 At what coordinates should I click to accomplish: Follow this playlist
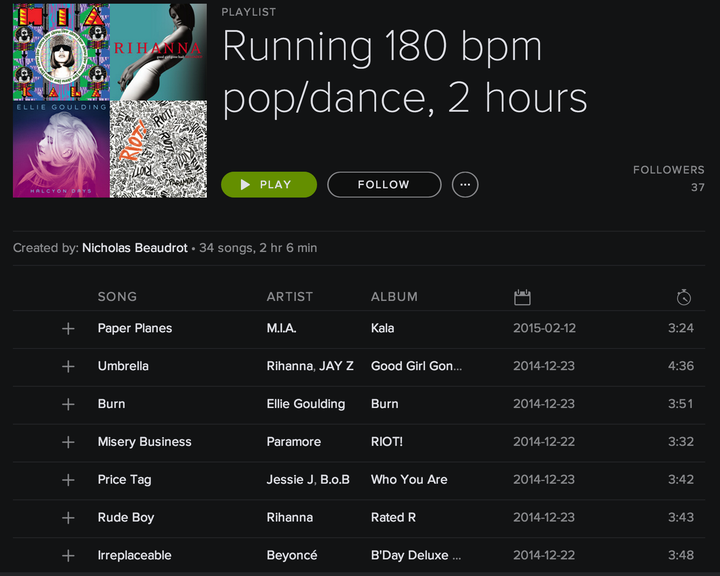[x=384, y=185]
